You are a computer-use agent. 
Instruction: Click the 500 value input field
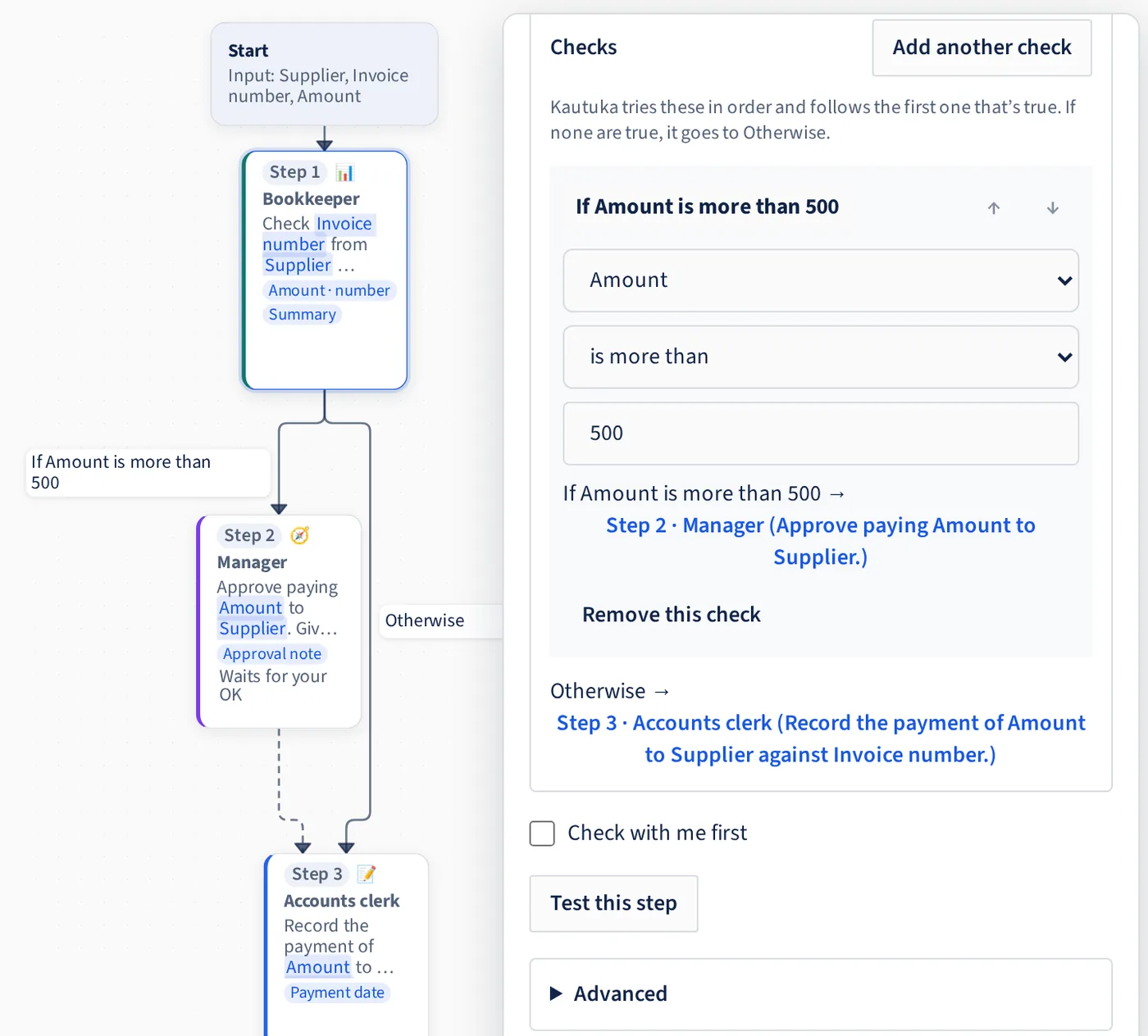(x=821, y=434)
